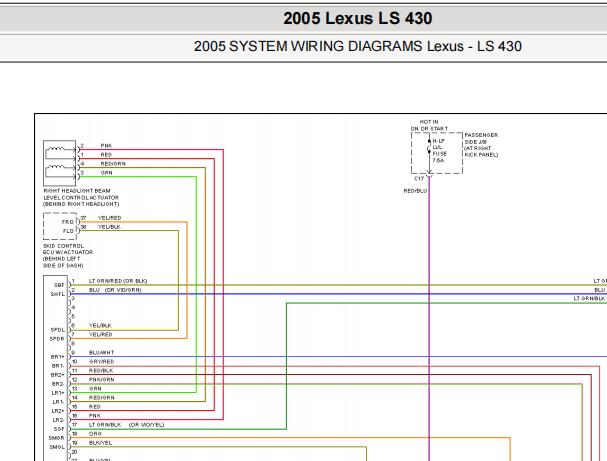Click the LR1+ terminal label
This screenshot has height=461, width=607.
click(x=58, y=393)
